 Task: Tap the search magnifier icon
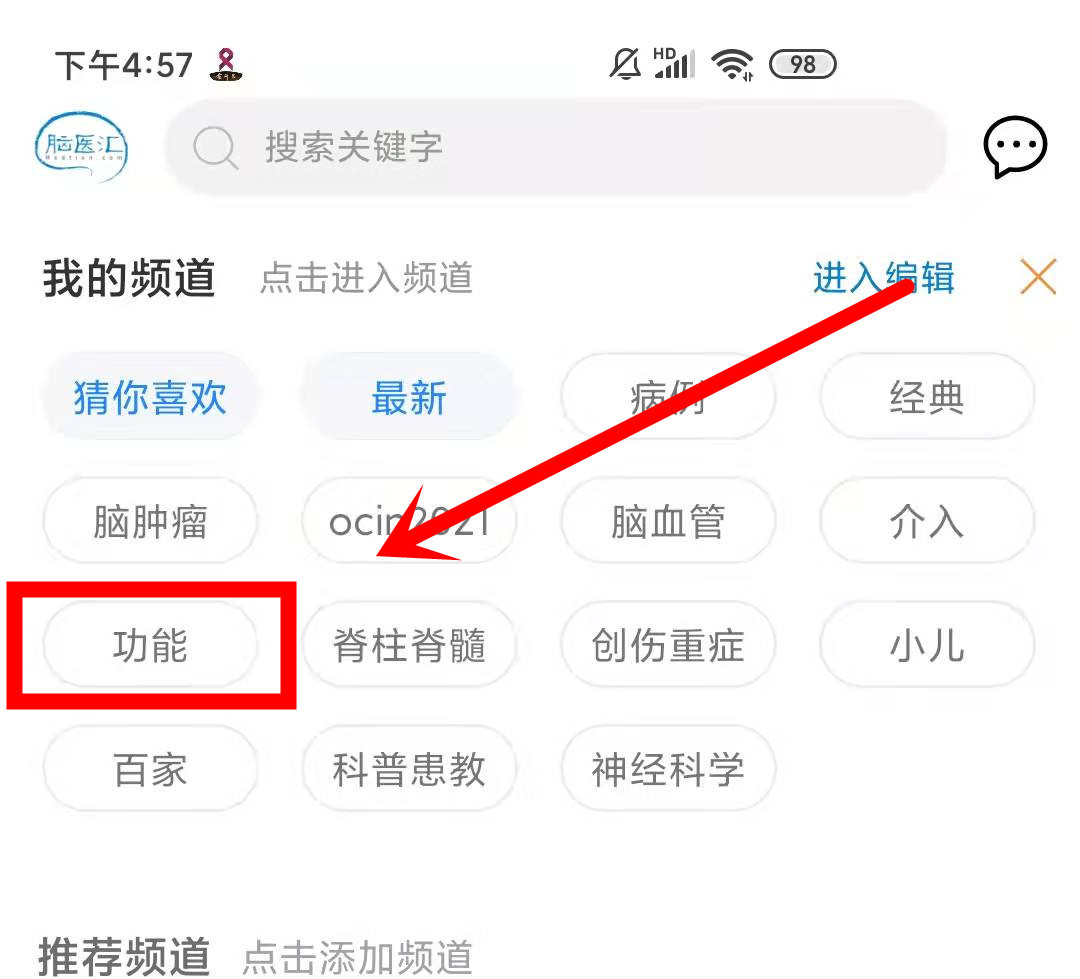click(216, 147)
